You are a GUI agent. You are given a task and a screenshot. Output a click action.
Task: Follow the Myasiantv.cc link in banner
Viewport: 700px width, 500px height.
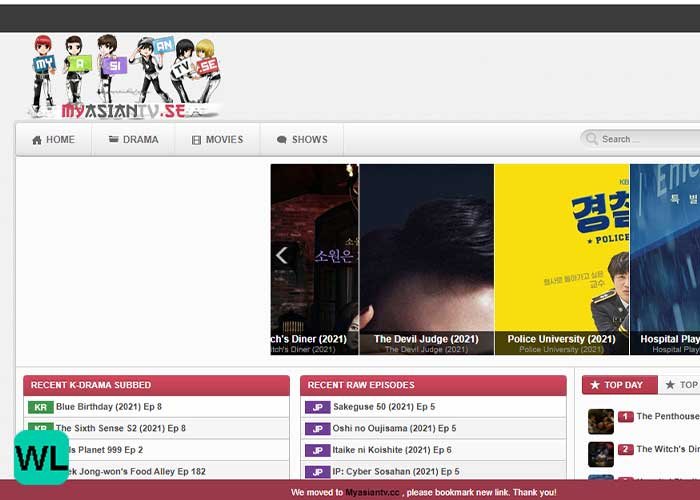[x=372, y=492]
